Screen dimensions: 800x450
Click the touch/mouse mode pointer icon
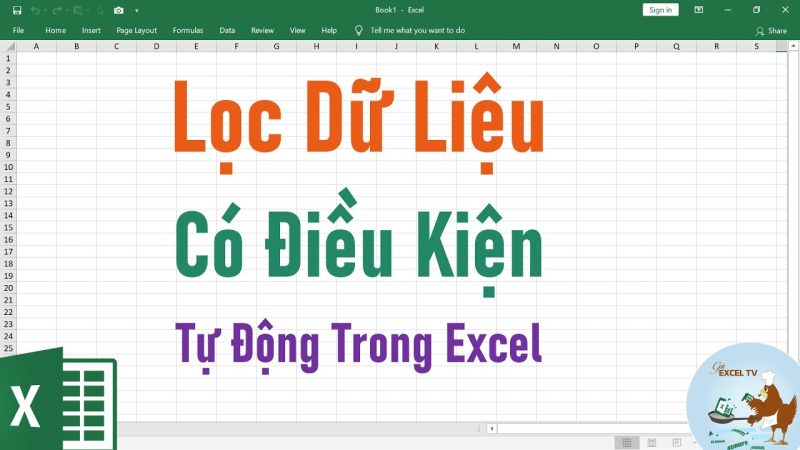click(x=101, y=10)
